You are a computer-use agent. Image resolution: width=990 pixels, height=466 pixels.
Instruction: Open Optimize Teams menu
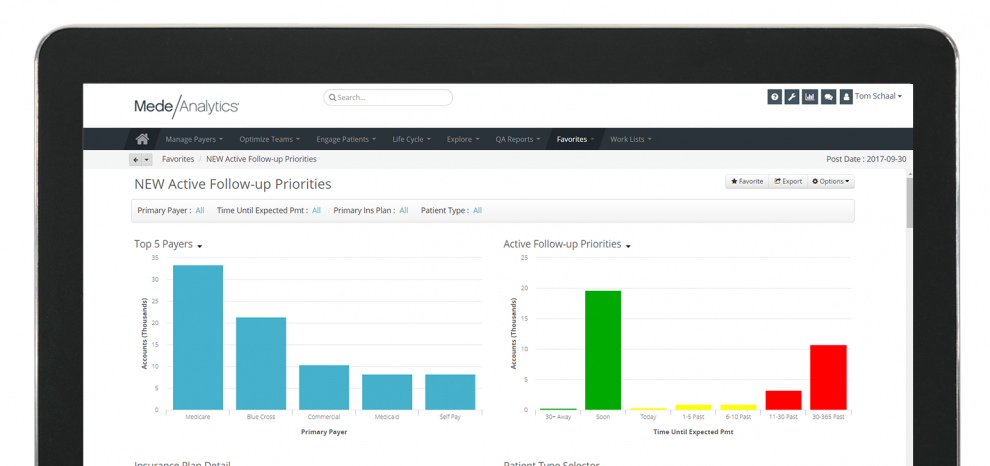click(x=270, y=140)
